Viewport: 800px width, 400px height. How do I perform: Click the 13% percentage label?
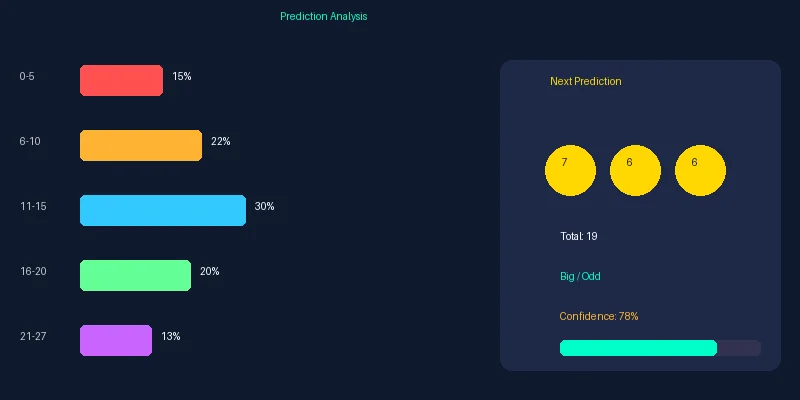170,336
